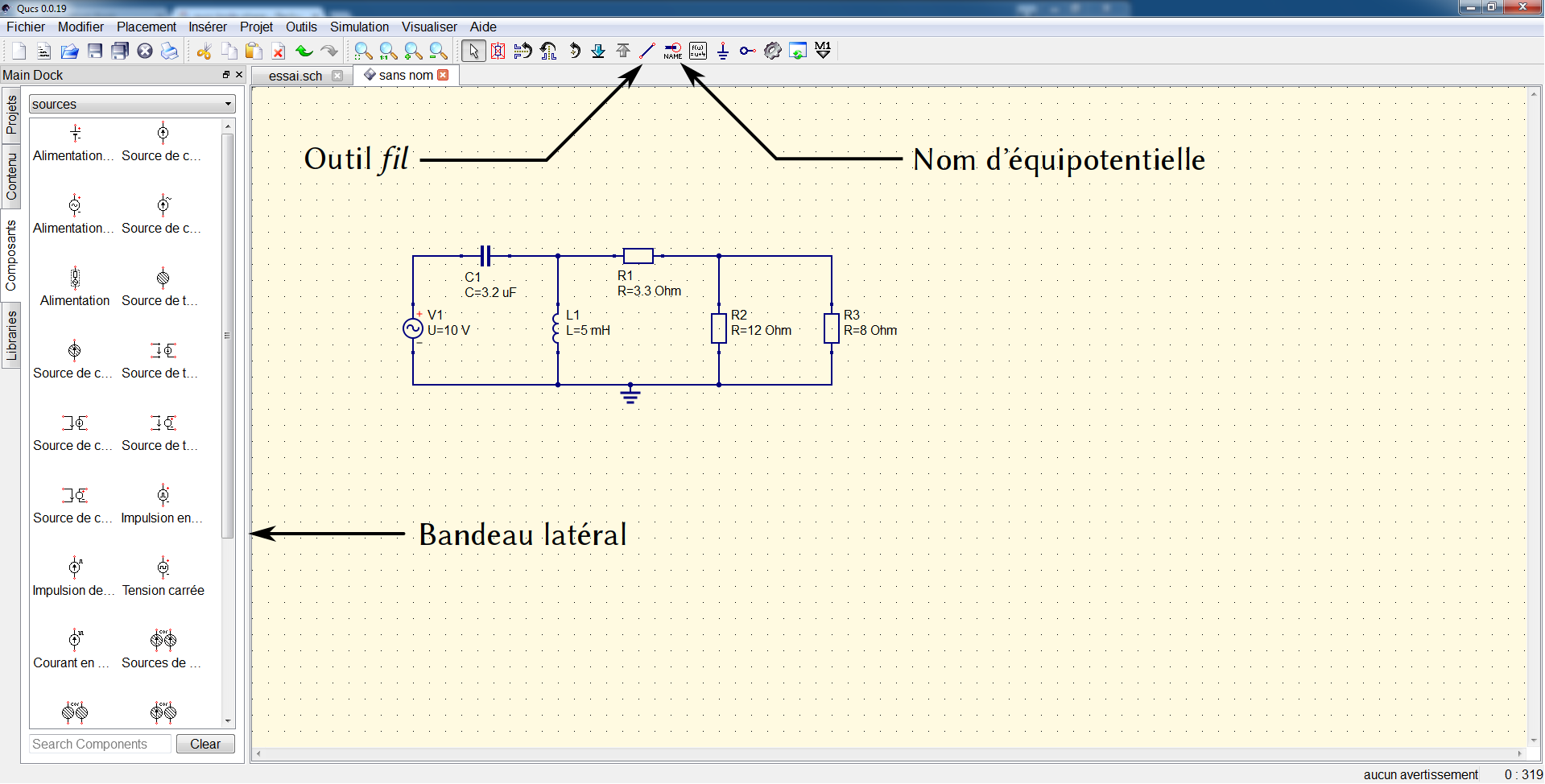
Task: Paste from the clipboard
Action: 254,52
